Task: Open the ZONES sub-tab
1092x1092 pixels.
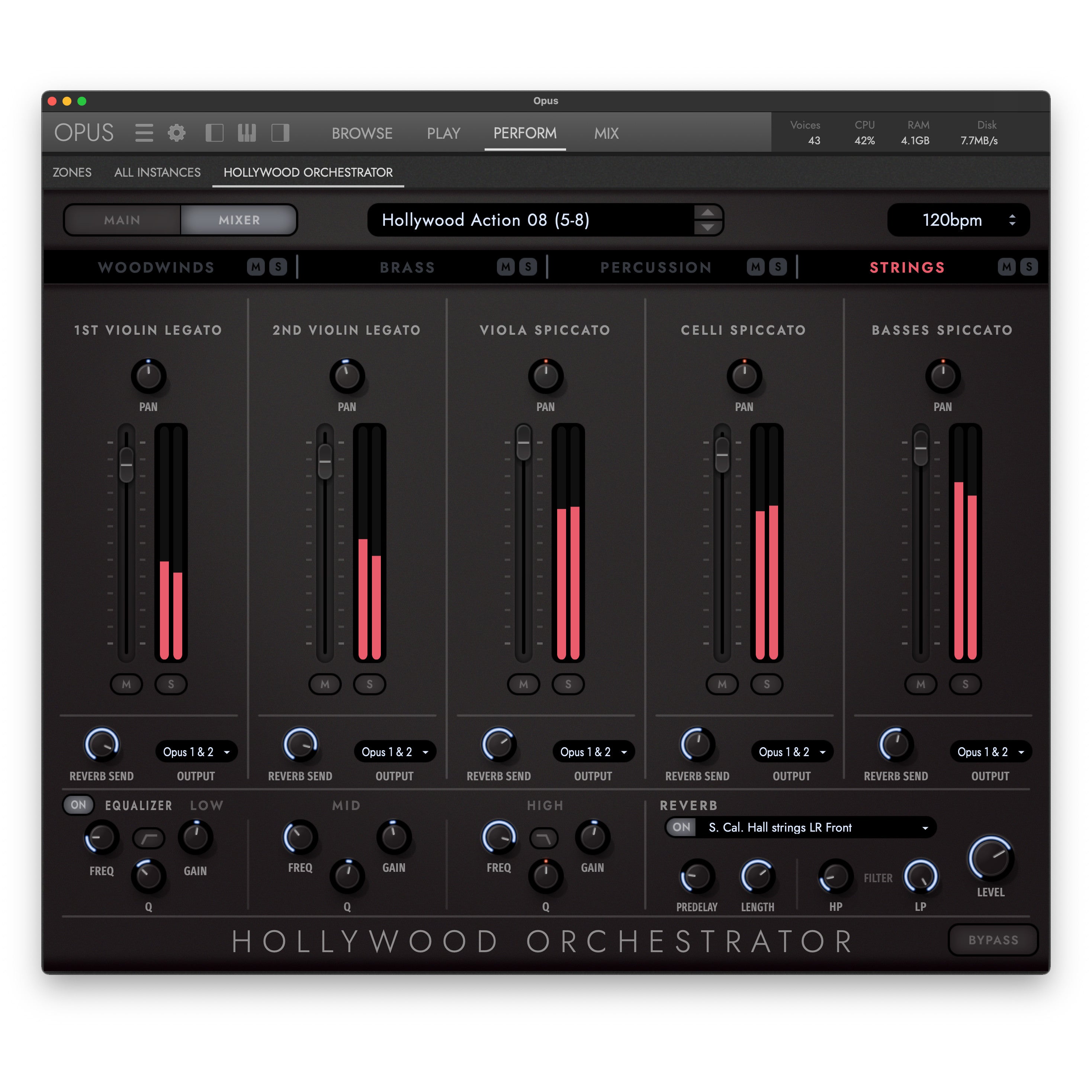Action: pyautogui.click(x=72, y=172)
